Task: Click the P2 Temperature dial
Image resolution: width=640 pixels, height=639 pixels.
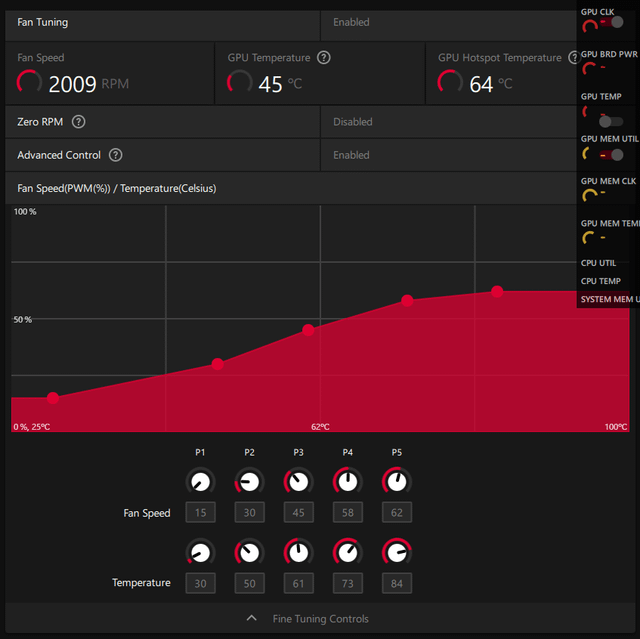Action: click(249, 553)
